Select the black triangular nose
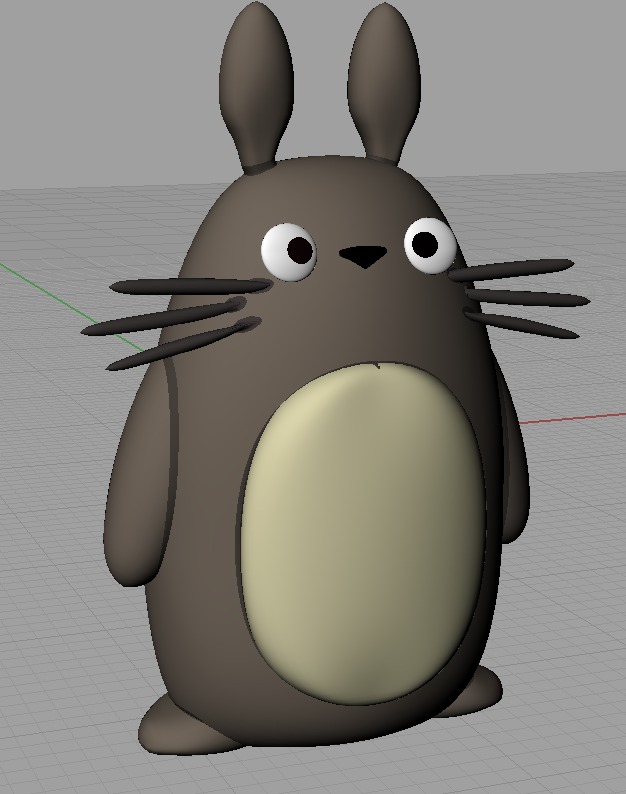This screenshot has width=626, height=794. (x=363, y=256)
